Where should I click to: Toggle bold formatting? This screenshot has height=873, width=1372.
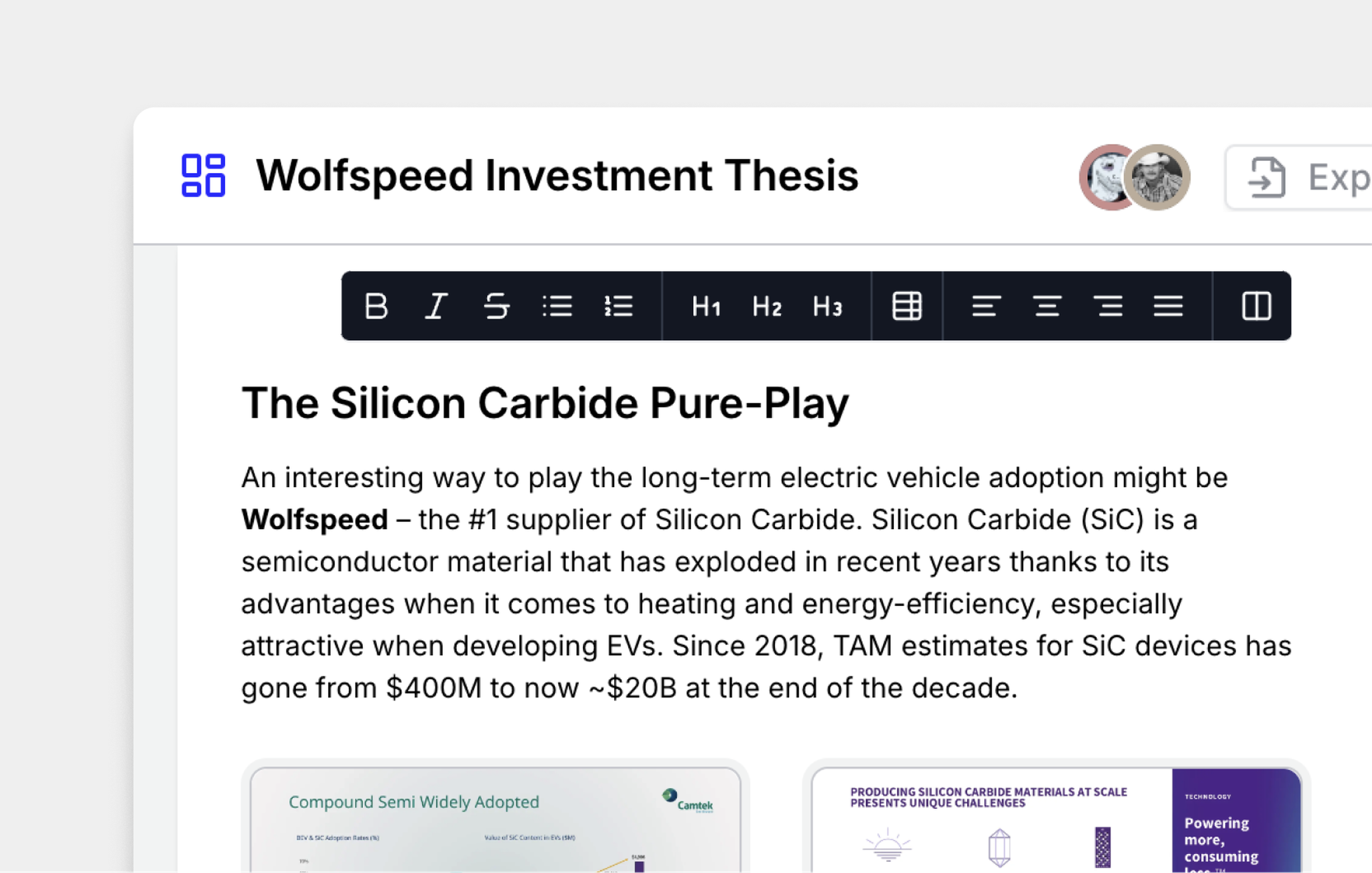click(376, 306)
